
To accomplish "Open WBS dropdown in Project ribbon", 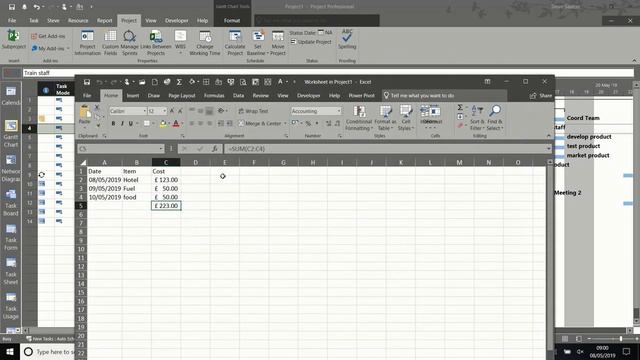I will (x=180, y=42).
